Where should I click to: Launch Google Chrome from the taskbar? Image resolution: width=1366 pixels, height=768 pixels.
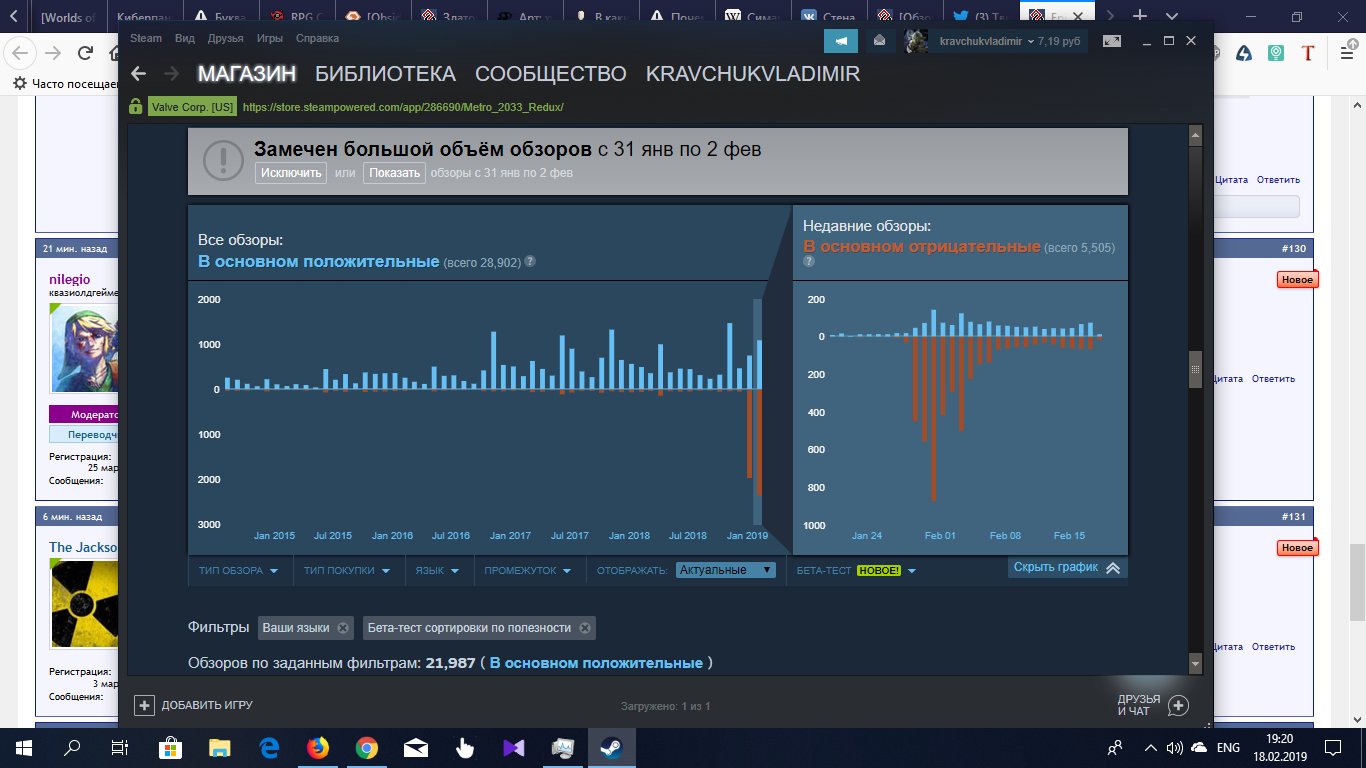click(366, 747)
